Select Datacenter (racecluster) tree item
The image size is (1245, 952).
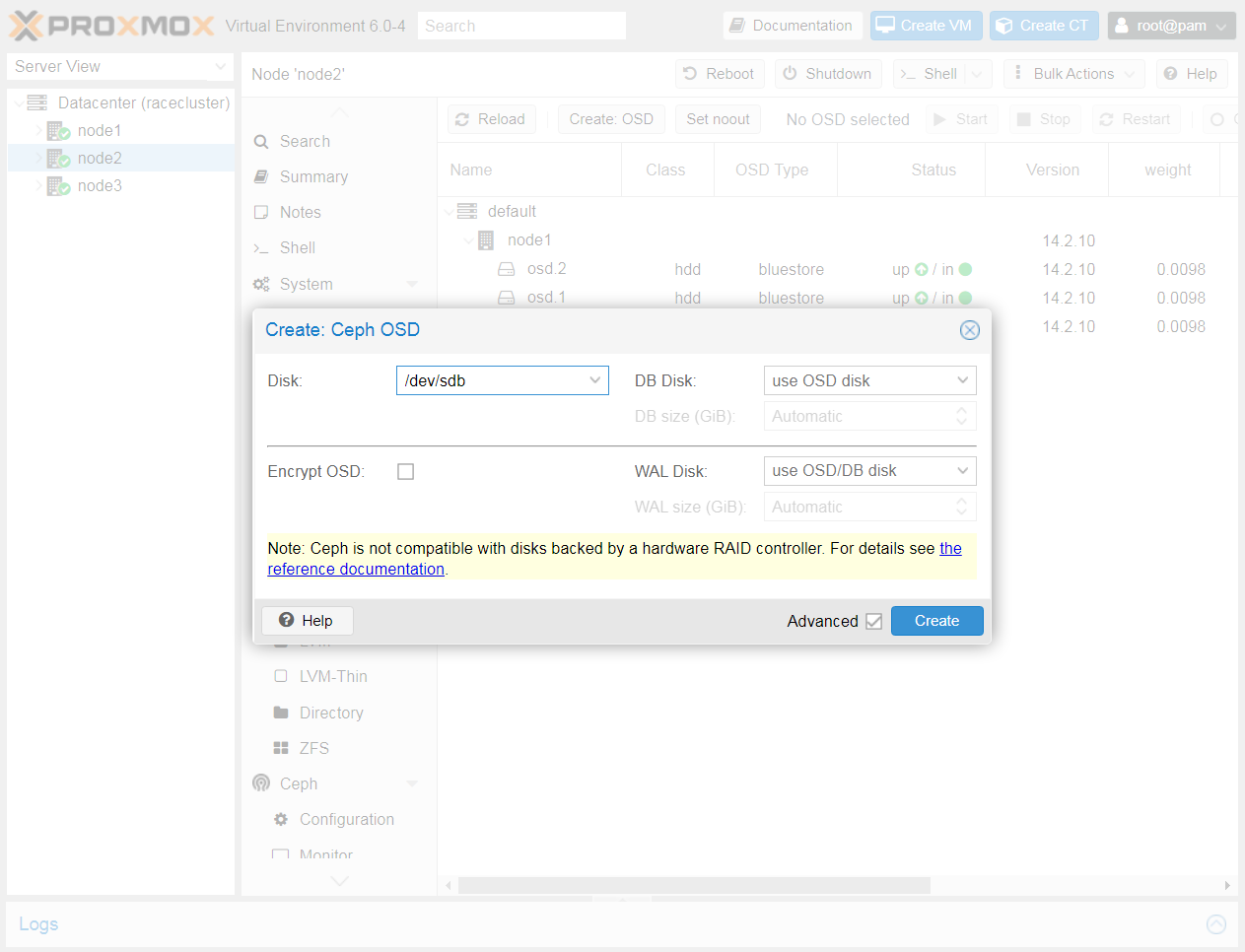pyautogui.click(x=144, y=102)
